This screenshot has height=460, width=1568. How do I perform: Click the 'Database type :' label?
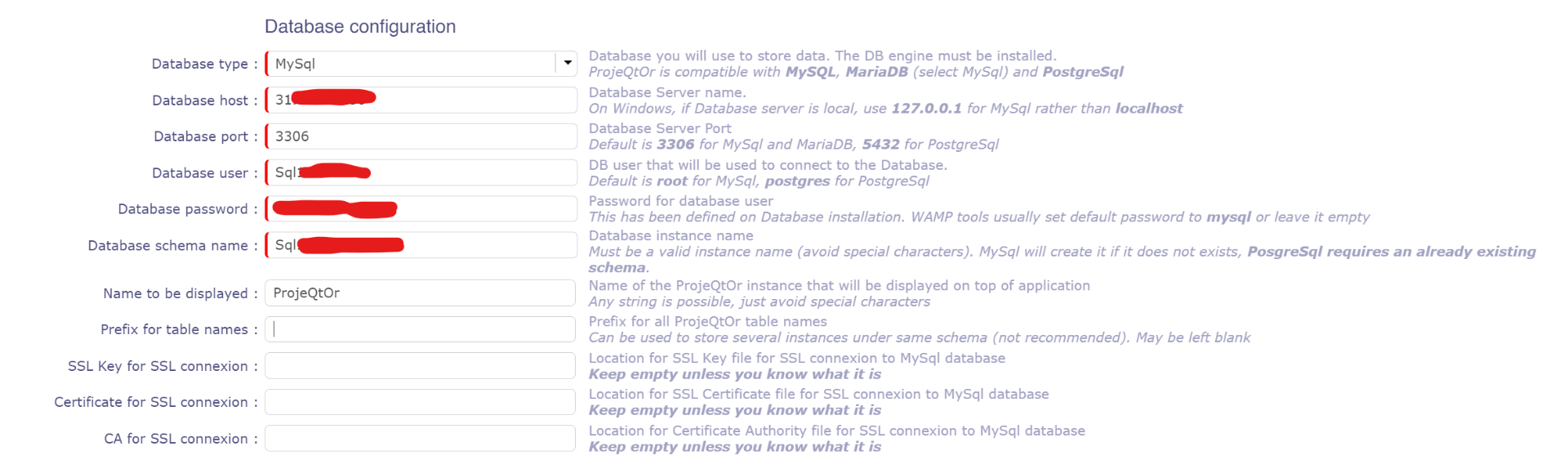(x=204, y=64)
